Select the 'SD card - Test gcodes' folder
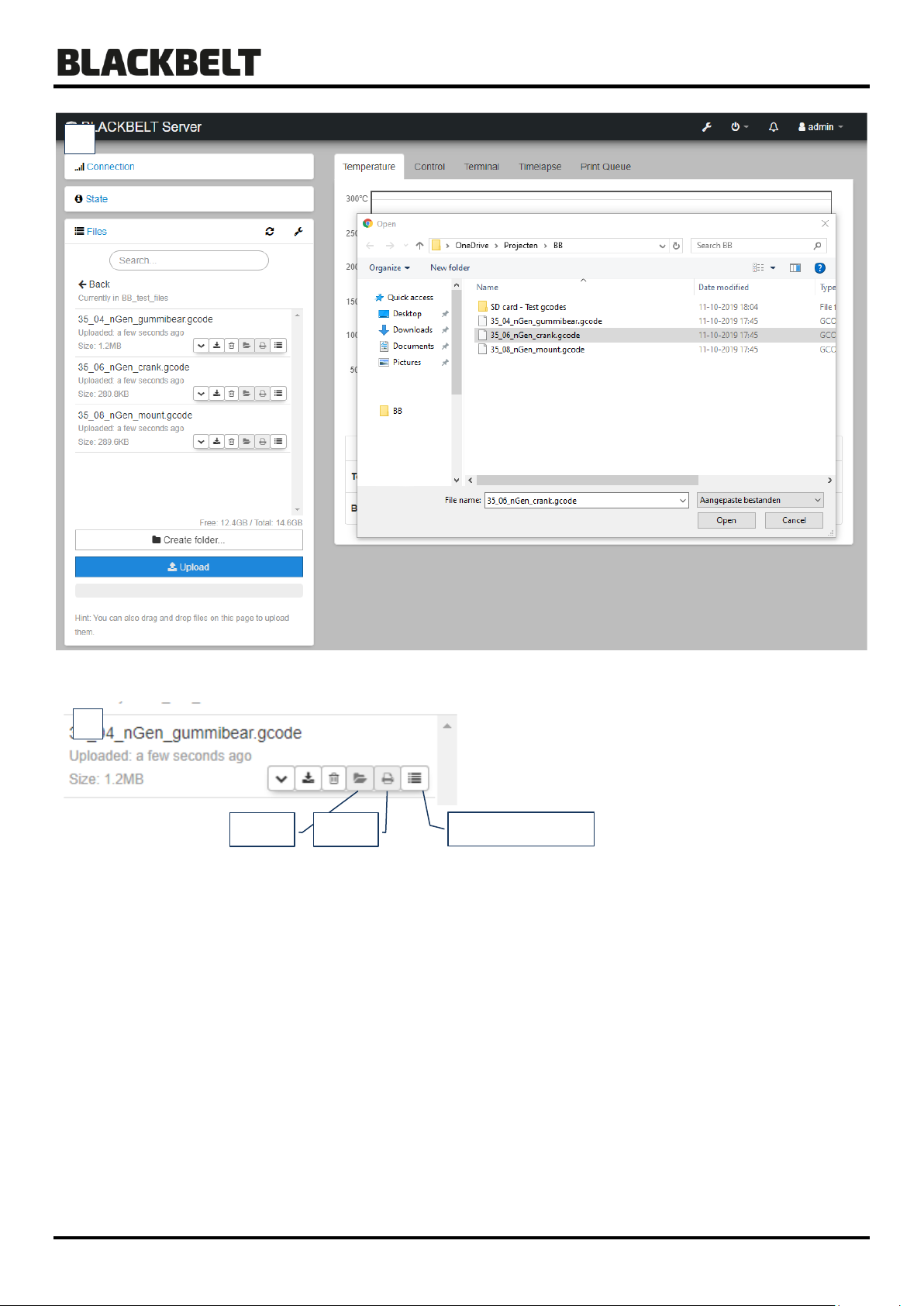 [522, 307]
